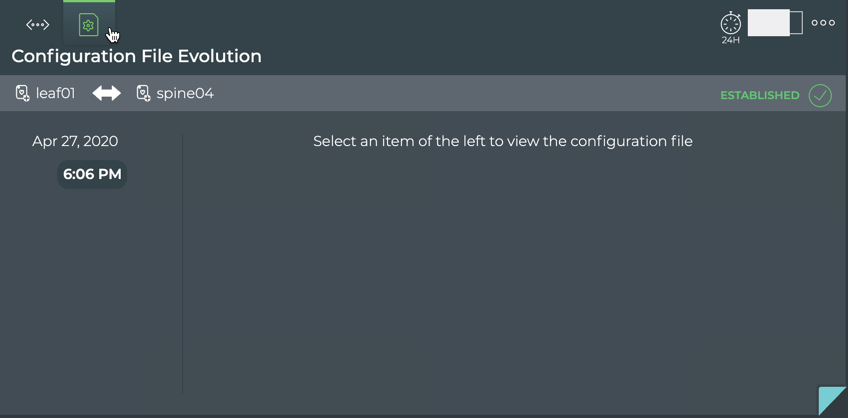The width and height of the screenshot is (848, 418).
Task: Select the leaf01 hostname label
Action: (55, 94)
